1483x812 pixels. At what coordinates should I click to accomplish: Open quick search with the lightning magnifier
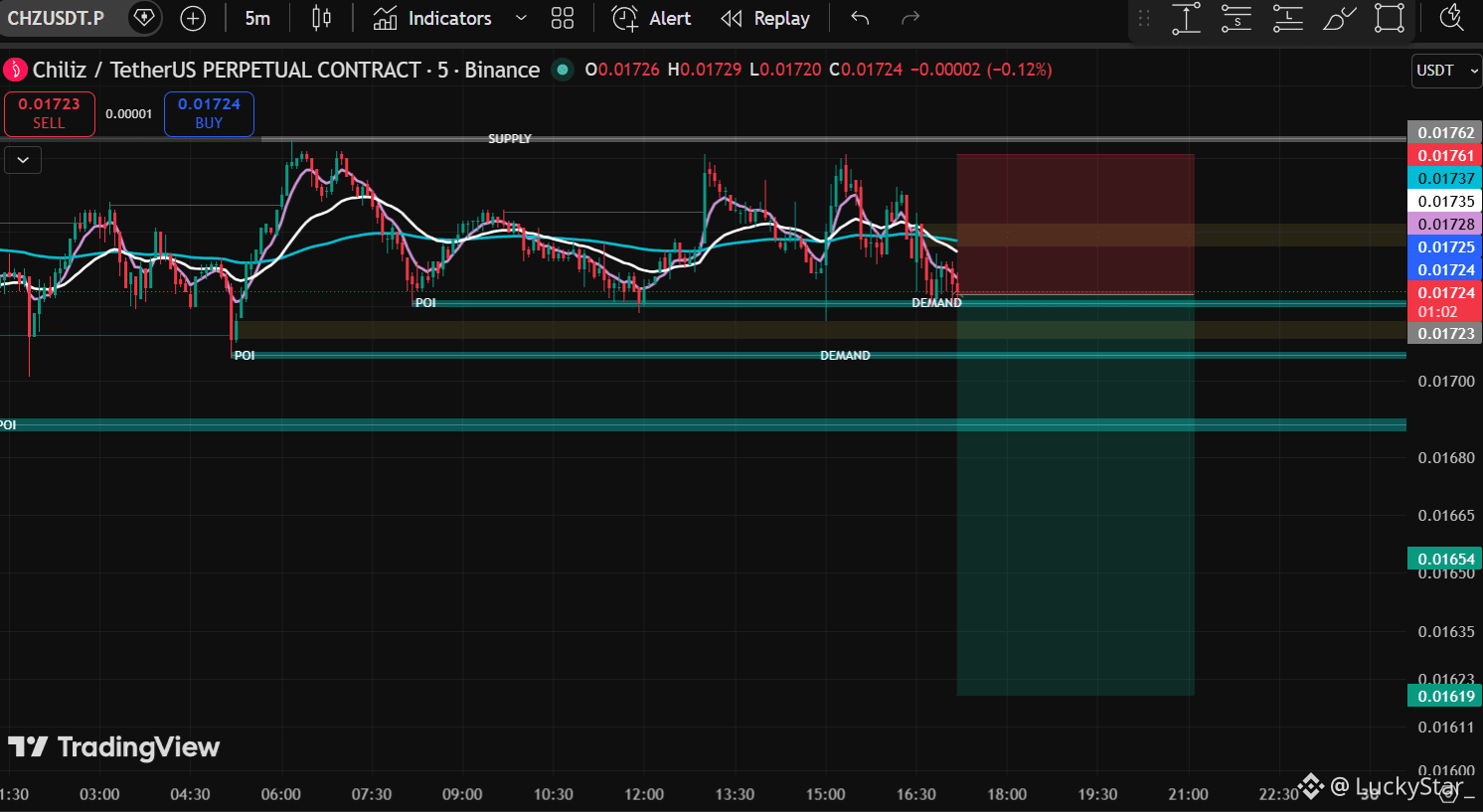[1452, 18]
